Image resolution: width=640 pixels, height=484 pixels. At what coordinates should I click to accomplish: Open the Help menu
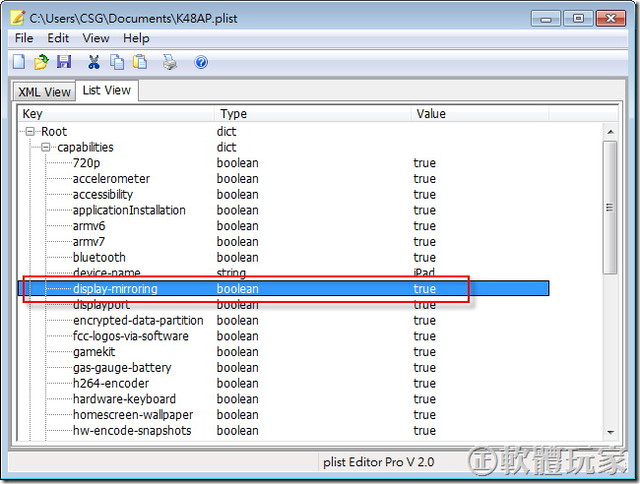(x=136, y=38)
